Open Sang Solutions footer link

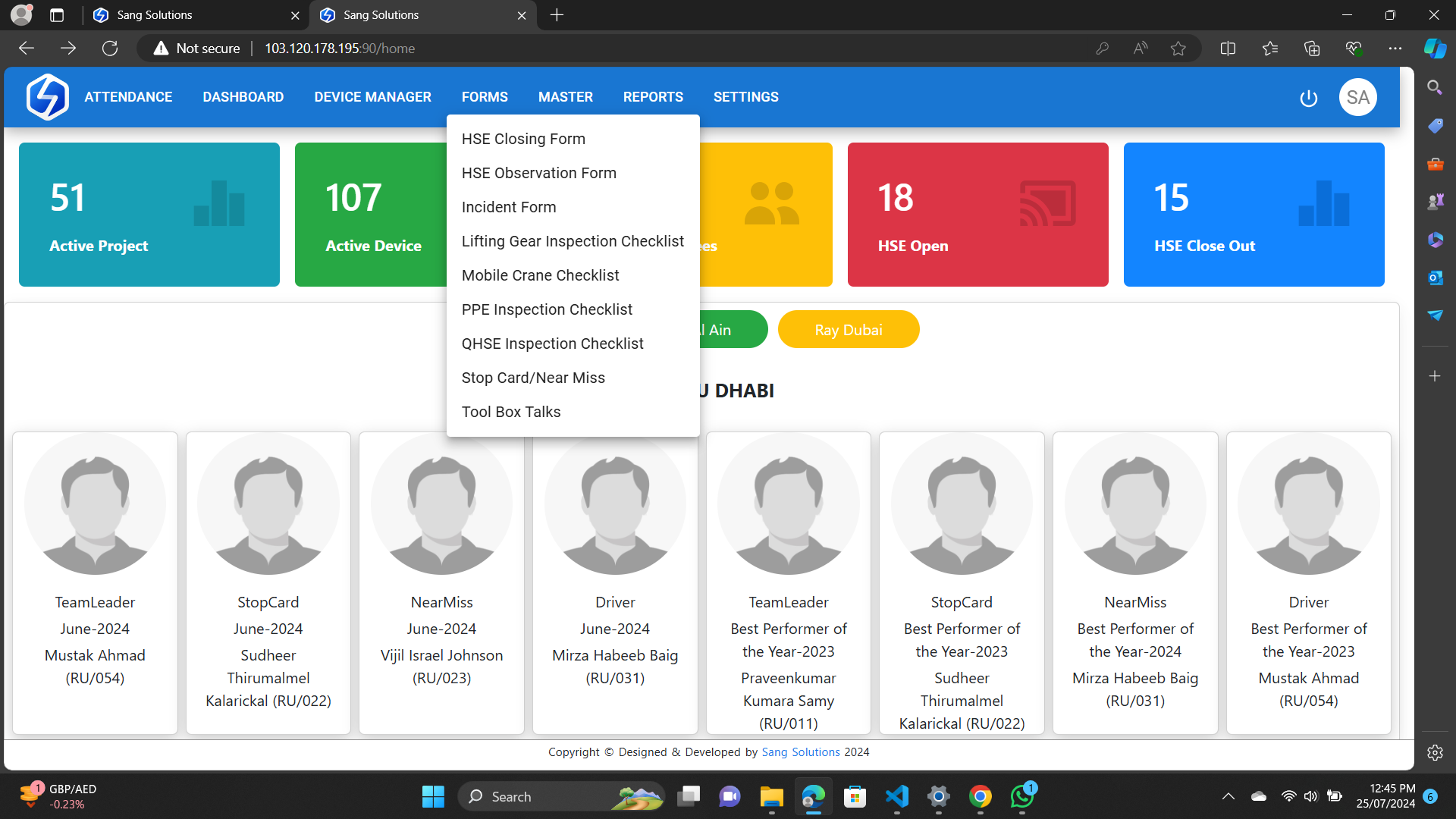[x=800, y=752]
